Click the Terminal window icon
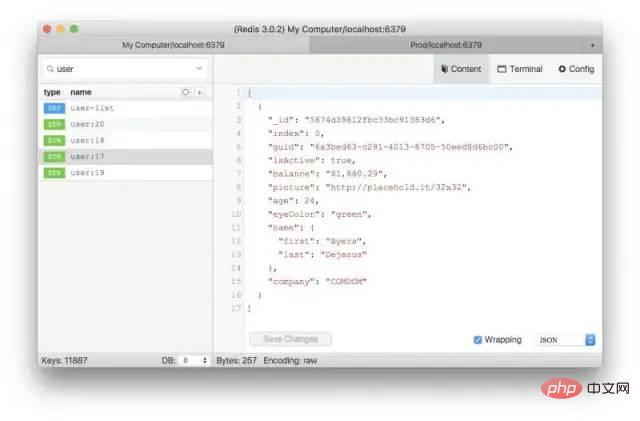Screen dimensions: 640x421 (x=502, y=69)
